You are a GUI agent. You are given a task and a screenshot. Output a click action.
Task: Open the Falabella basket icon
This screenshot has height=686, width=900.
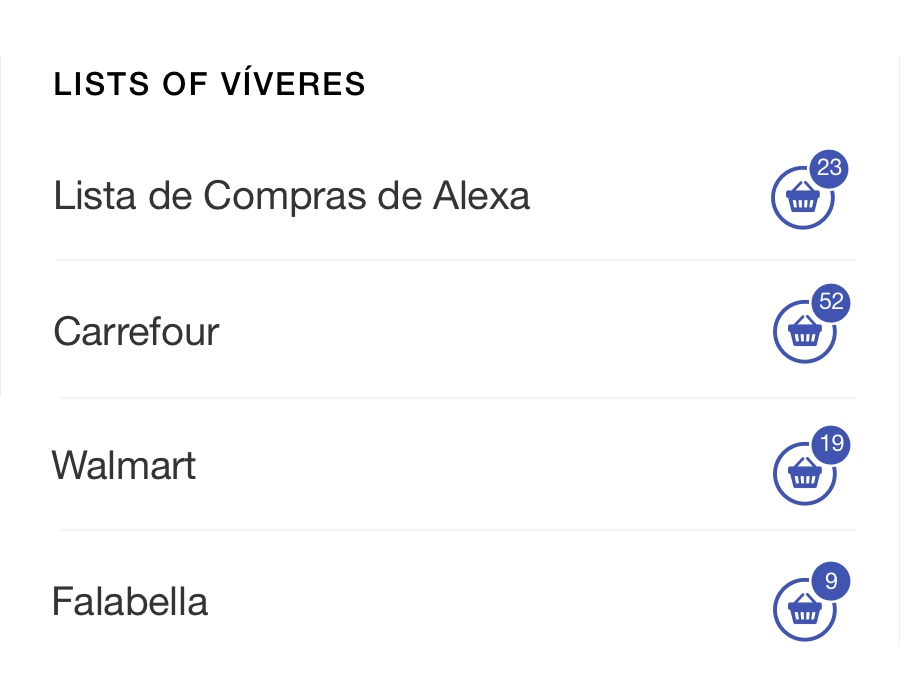[804, 609]
